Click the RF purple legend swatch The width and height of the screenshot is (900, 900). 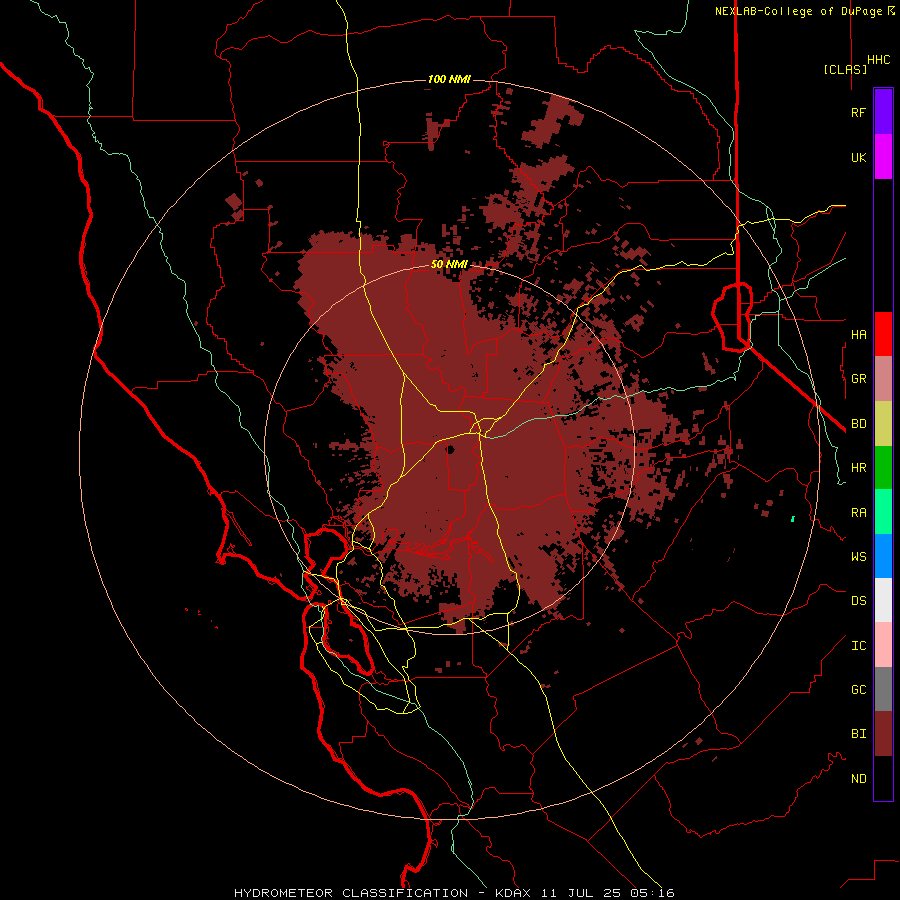coord(883,112)
